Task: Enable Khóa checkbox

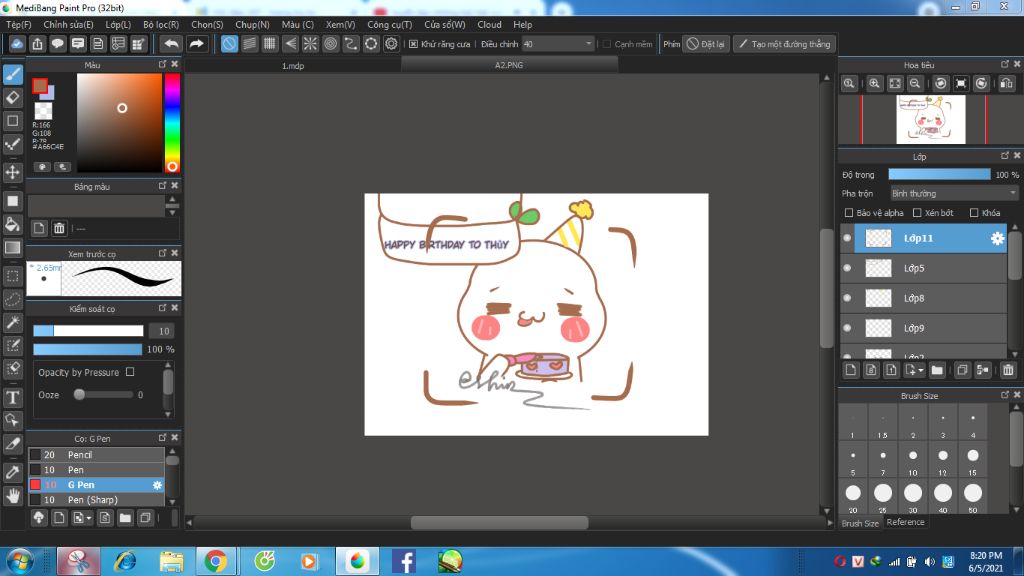Action: click(x=974, y=213)
